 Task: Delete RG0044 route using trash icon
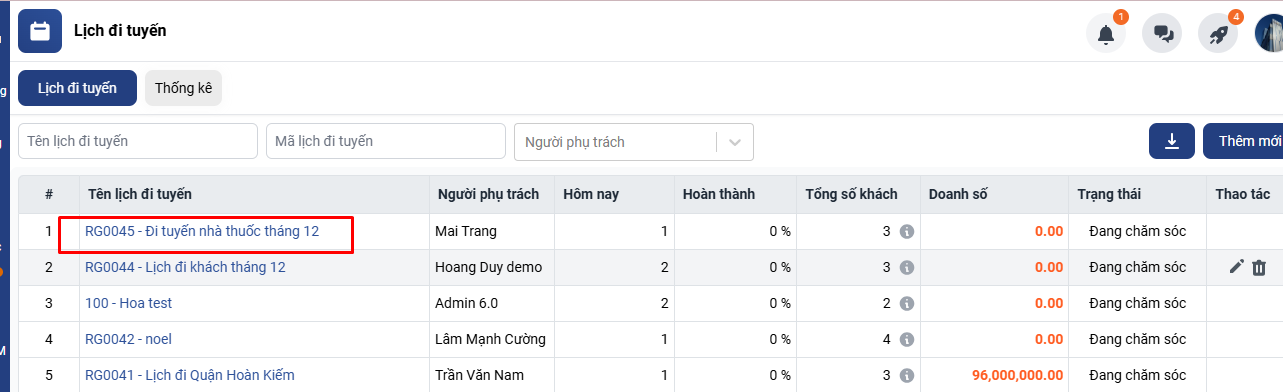1259,267
